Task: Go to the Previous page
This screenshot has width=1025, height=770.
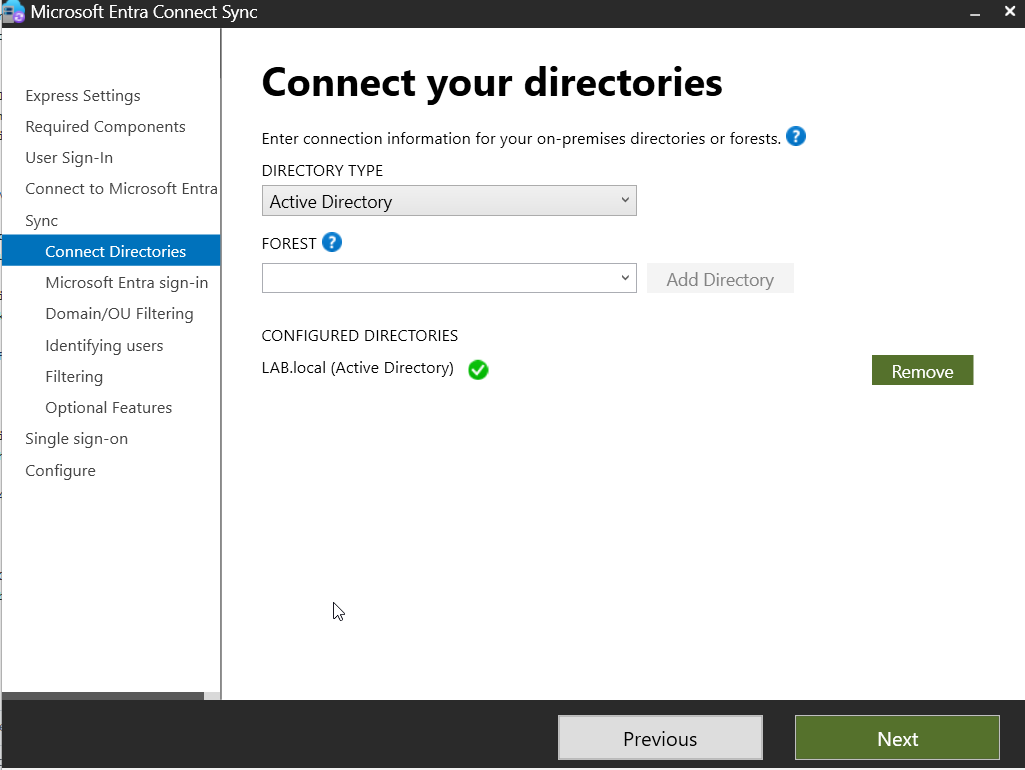Action: coord(660,738)
